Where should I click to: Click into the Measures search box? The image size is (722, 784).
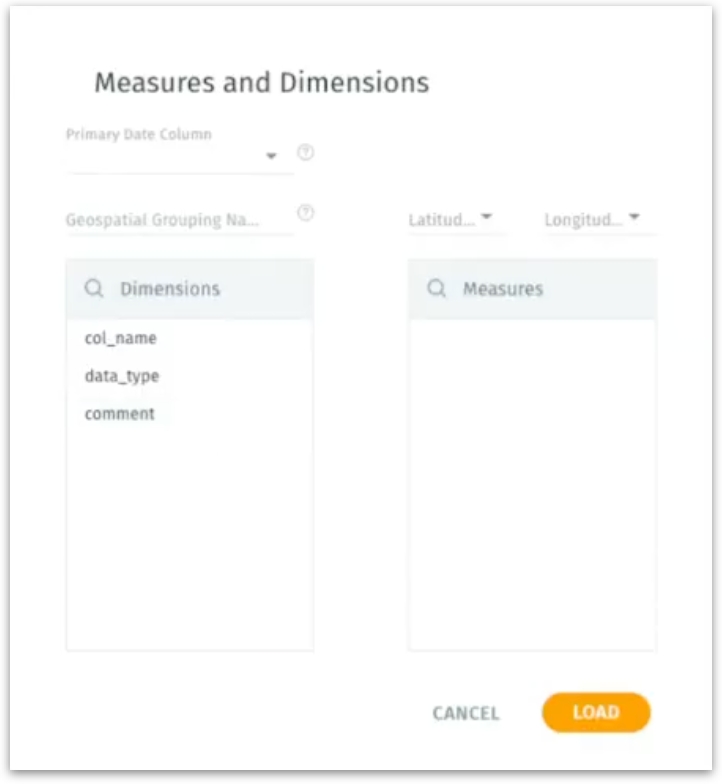(x=545, y=289)
